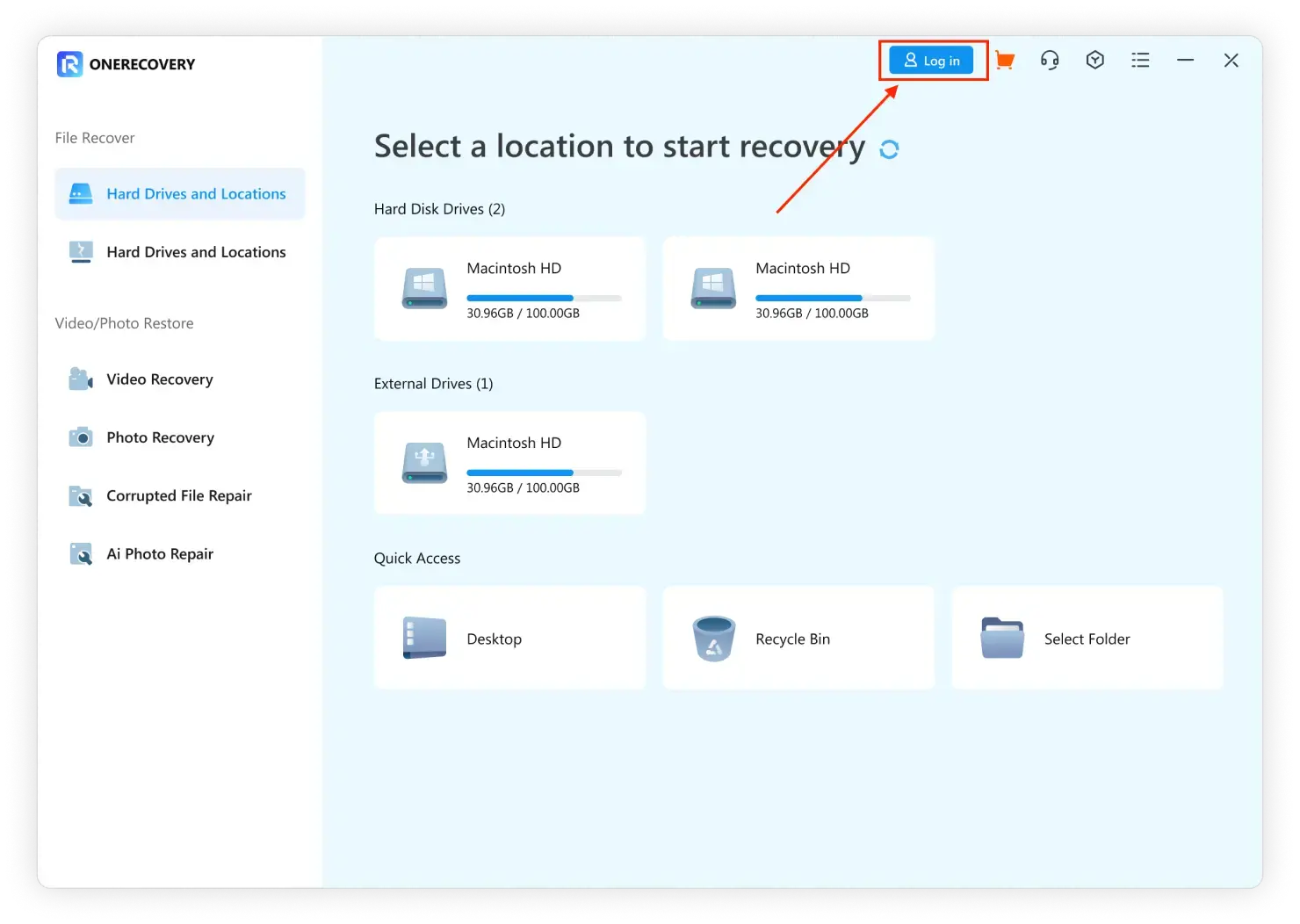Image resolution: width=1300 pixels, height=924 pixels.
Task: Click the Select Folder card
Action: pos(1087,639)
